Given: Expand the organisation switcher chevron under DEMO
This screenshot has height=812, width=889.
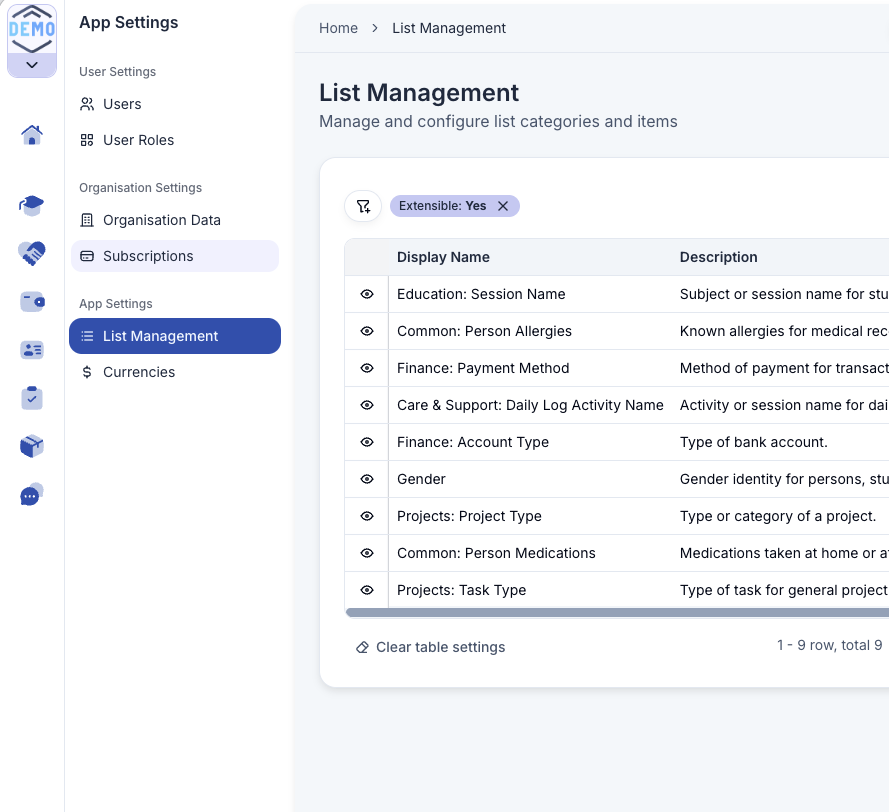Looking at the screenshot, I should click(x=32, y=65).
